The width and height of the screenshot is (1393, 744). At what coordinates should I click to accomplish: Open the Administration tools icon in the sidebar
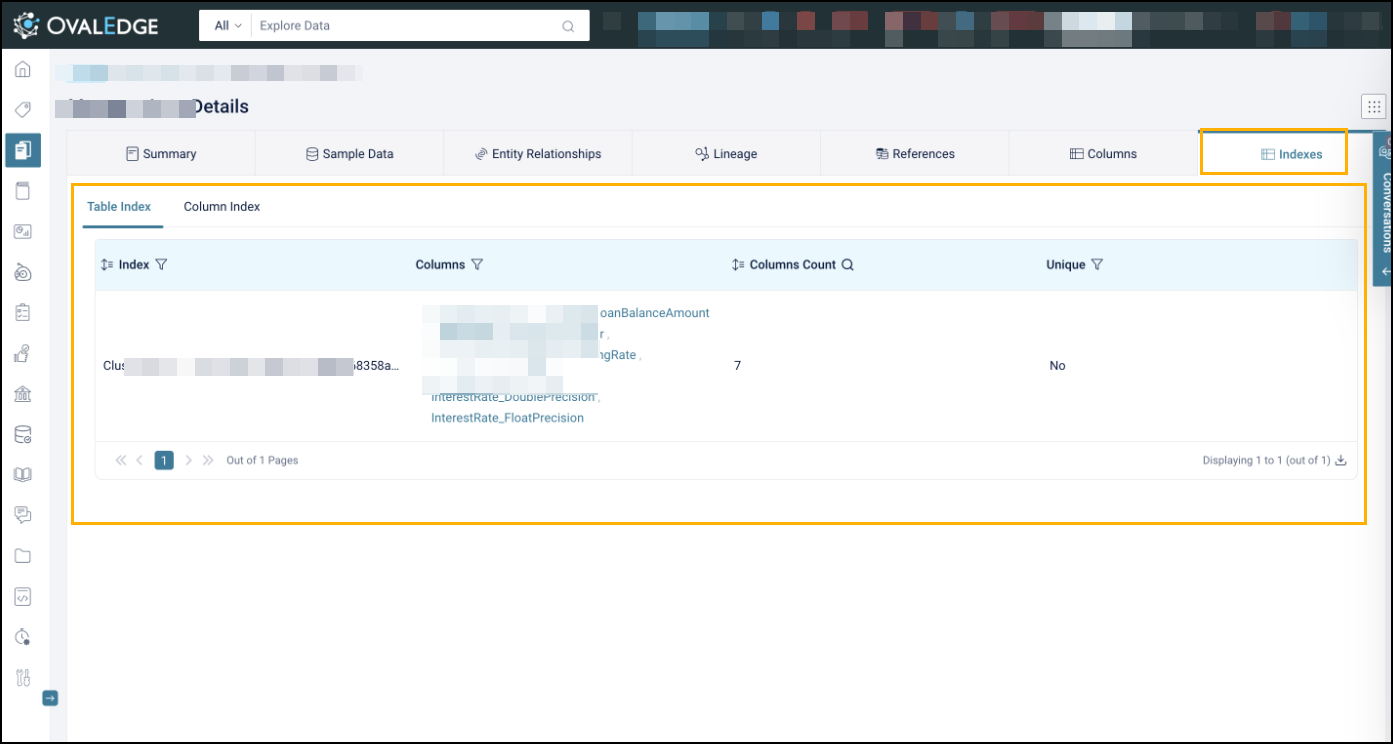[x=23, y=678]
